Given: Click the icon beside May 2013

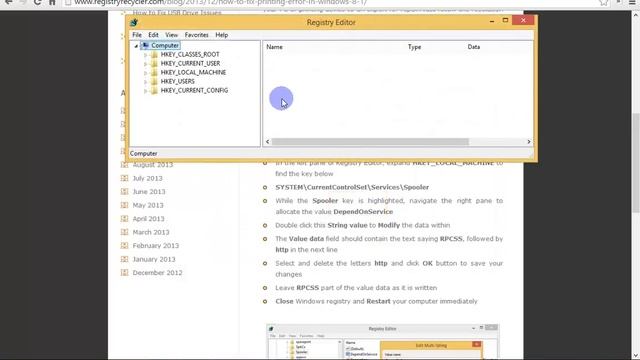Looking at the screenshot, I should tap(124, 205).
